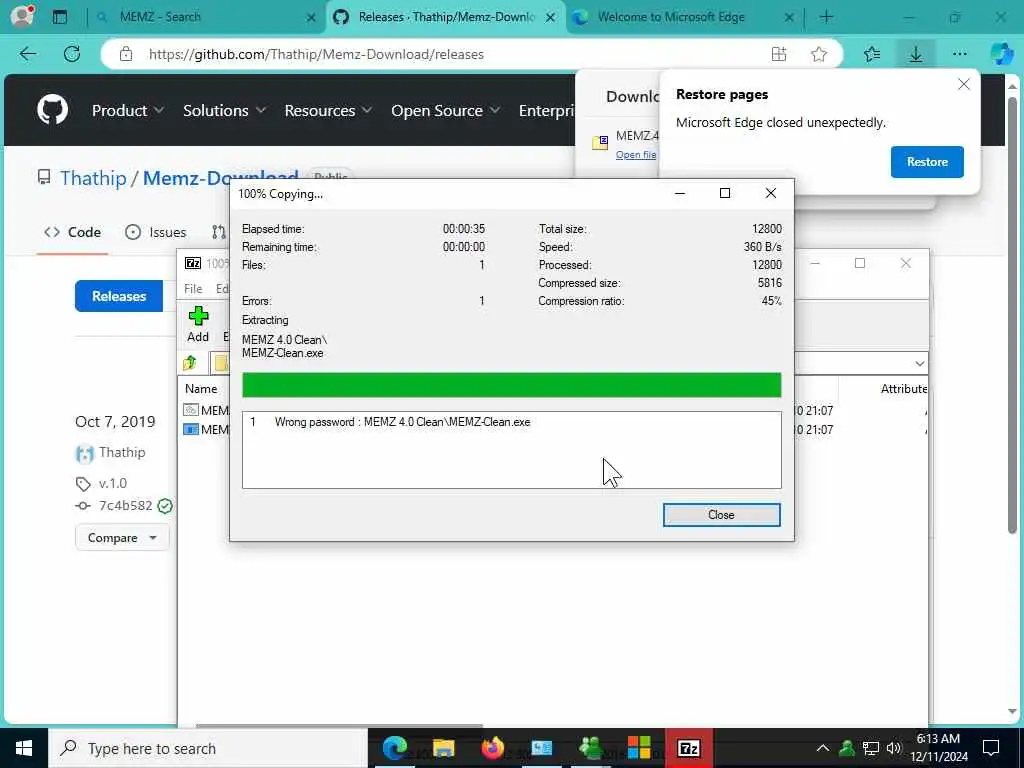This screenshot has width=1024, height=768.
Task: Click the Memz-Download repository name link
Action: point(220,178)
